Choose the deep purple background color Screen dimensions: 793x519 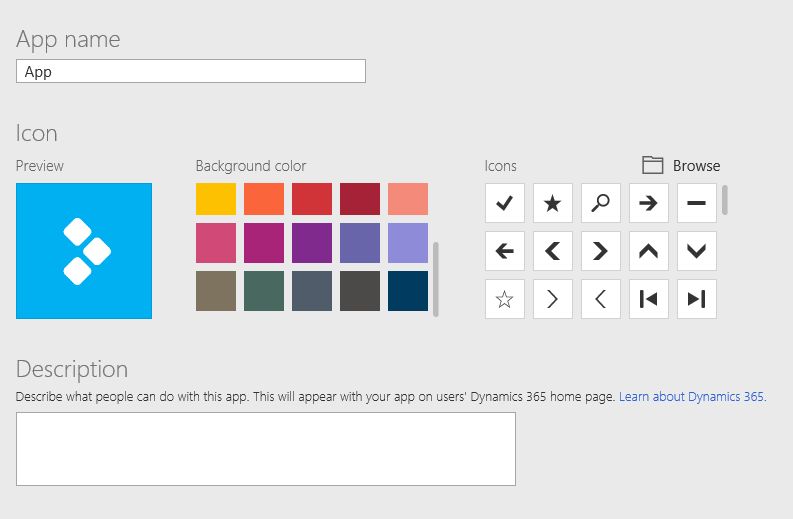[x=312, y=243]
